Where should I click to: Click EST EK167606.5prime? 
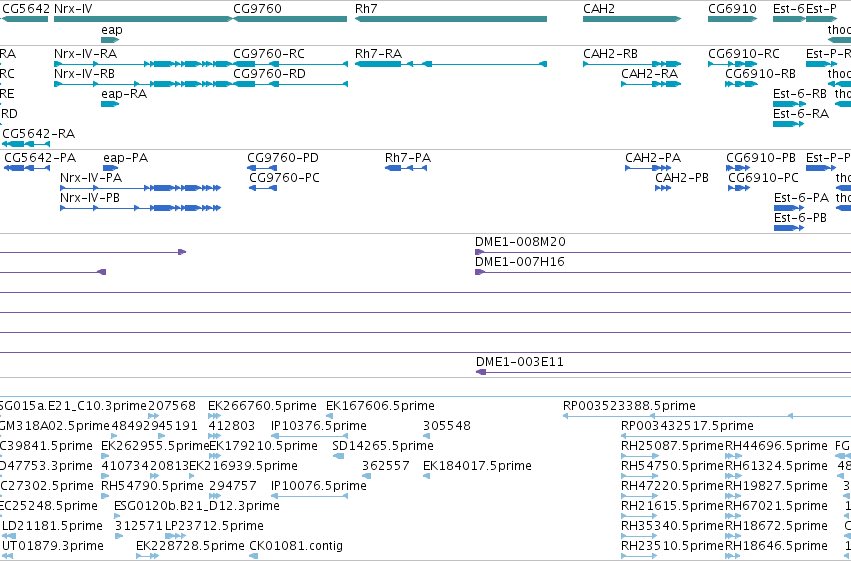tap(329, 416)
